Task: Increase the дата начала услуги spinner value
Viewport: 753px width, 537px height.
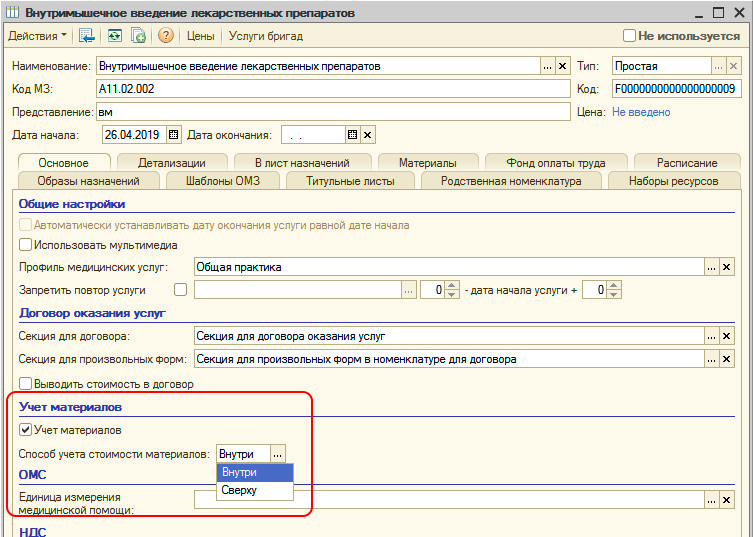Action: [x=615, y=286]
